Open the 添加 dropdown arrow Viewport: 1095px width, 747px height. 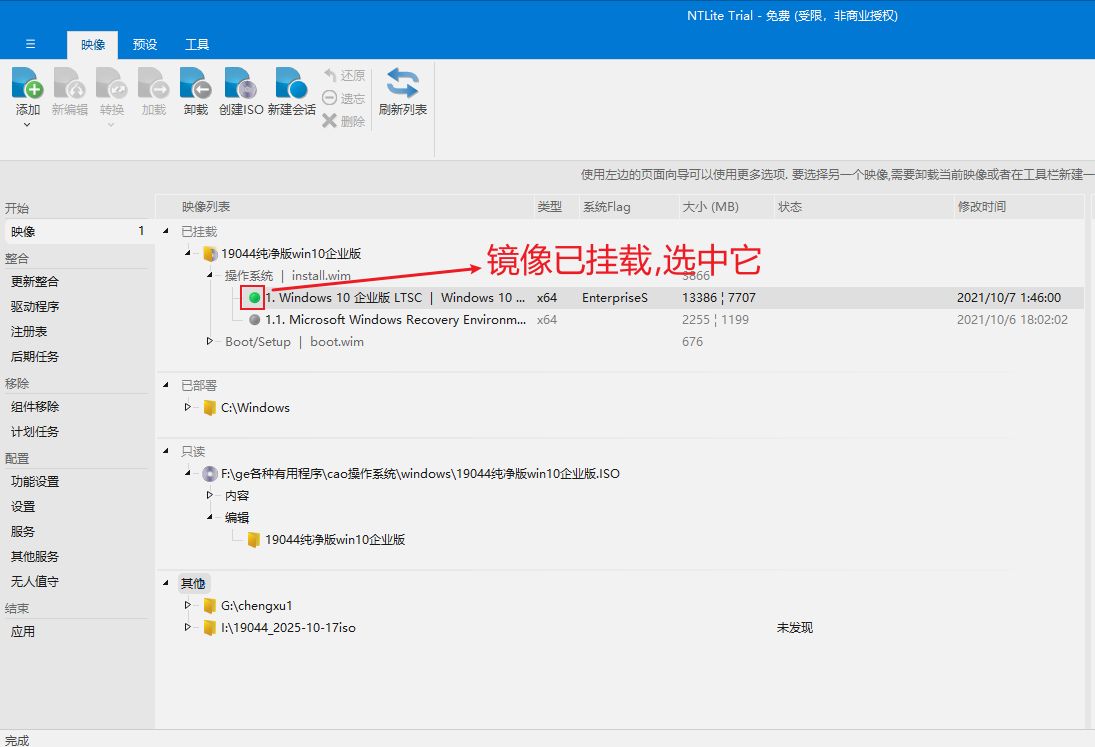tap(28, 125)
